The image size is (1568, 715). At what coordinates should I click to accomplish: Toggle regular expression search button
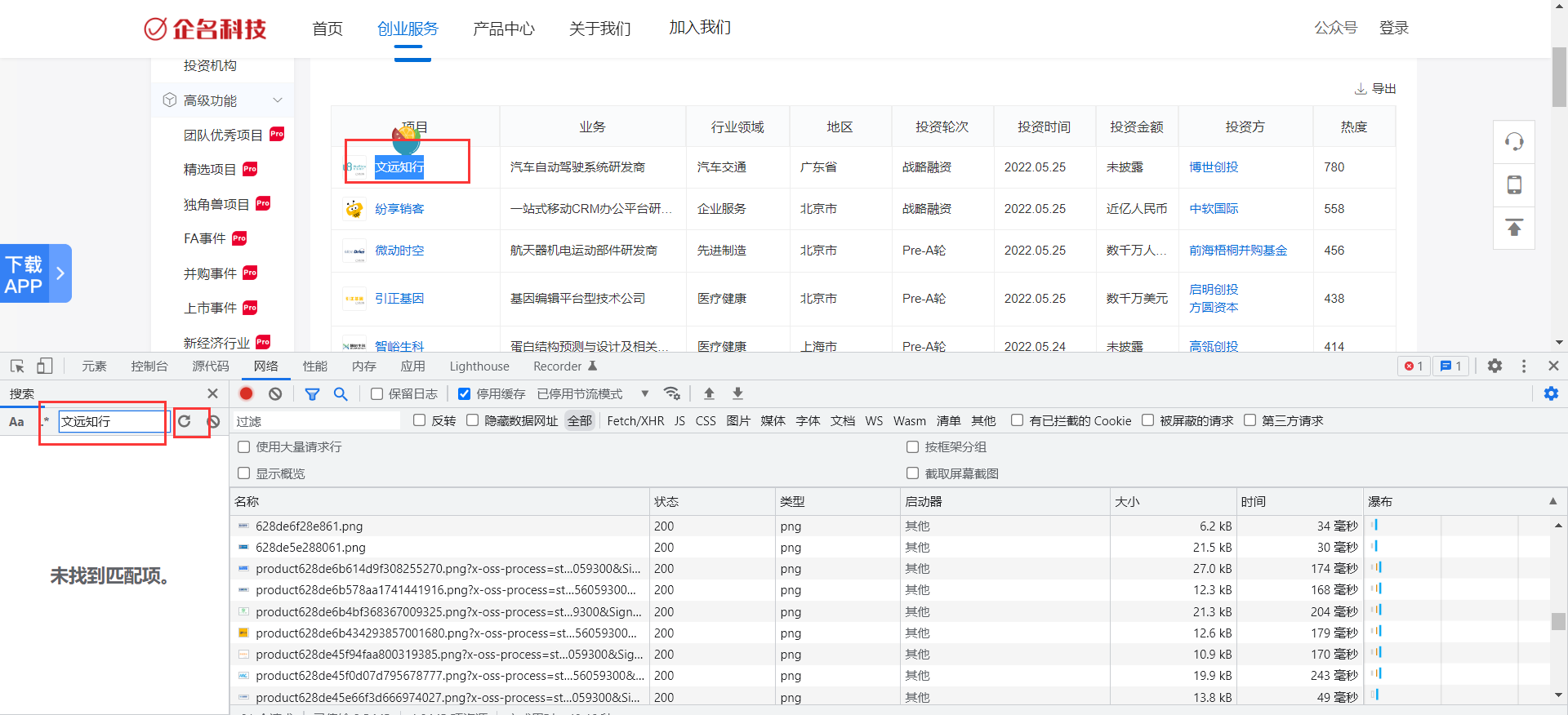45,421
